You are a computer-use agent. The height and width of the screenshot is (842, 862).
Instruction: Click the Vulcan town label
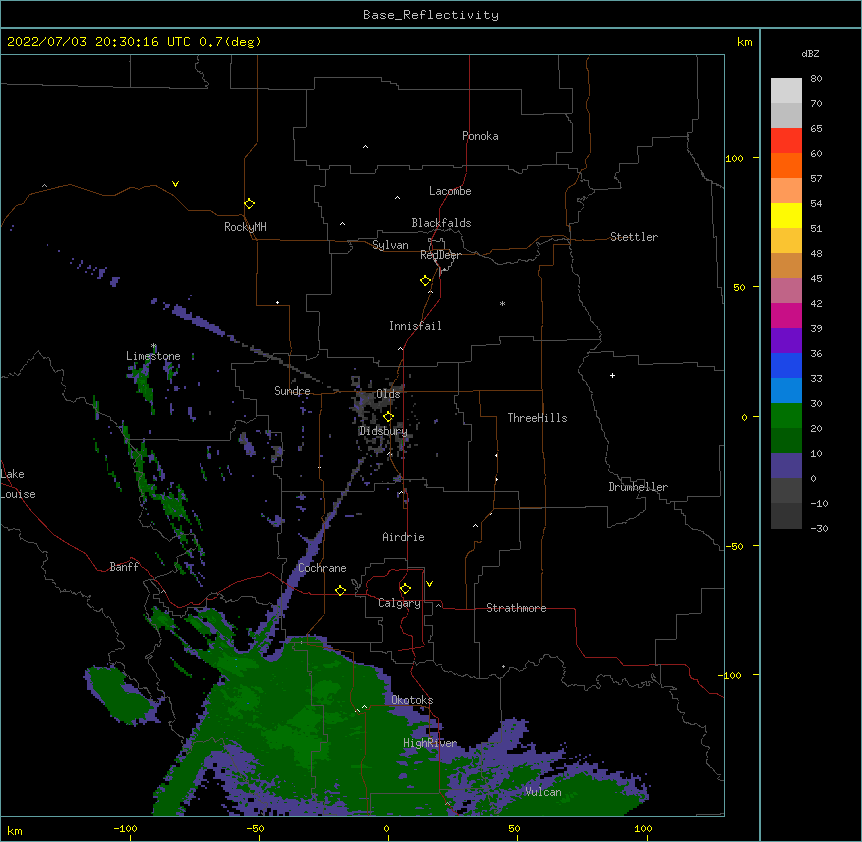click(x=543, y=792)
